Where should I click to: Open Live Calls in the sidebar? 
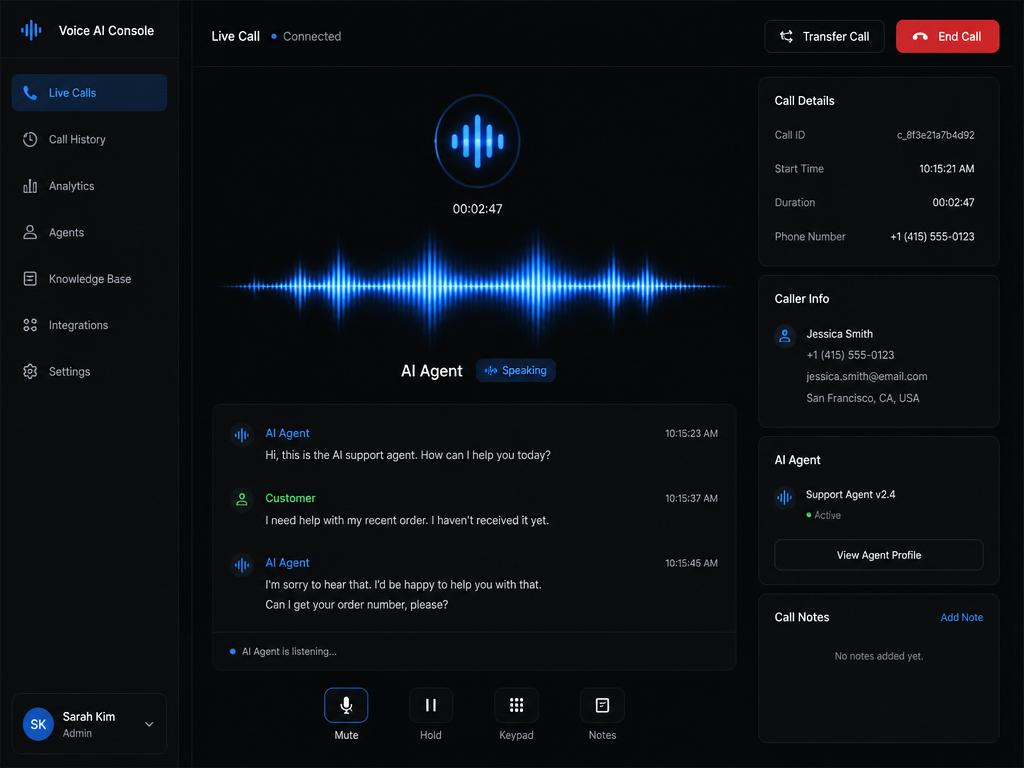(89, 93)
